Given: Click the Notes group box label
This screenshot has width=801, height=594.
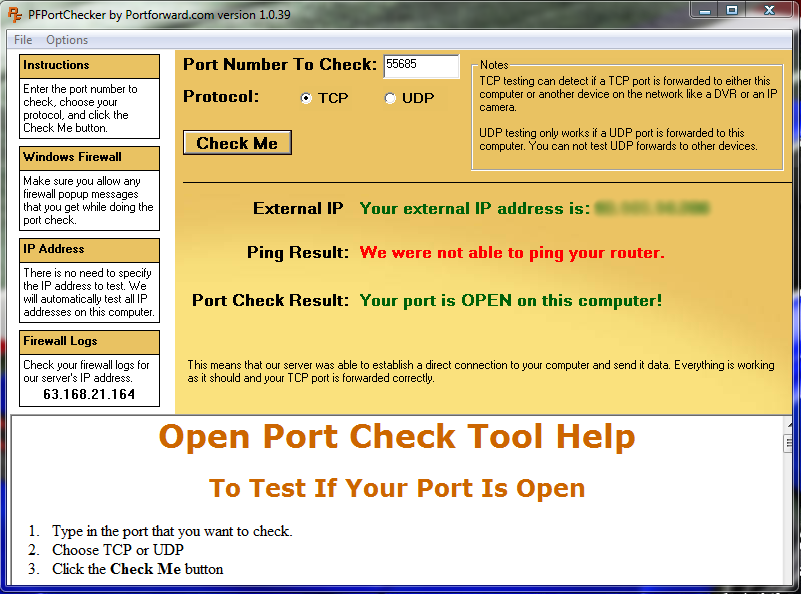Looking at the screenshot, I should coord(494,65).
